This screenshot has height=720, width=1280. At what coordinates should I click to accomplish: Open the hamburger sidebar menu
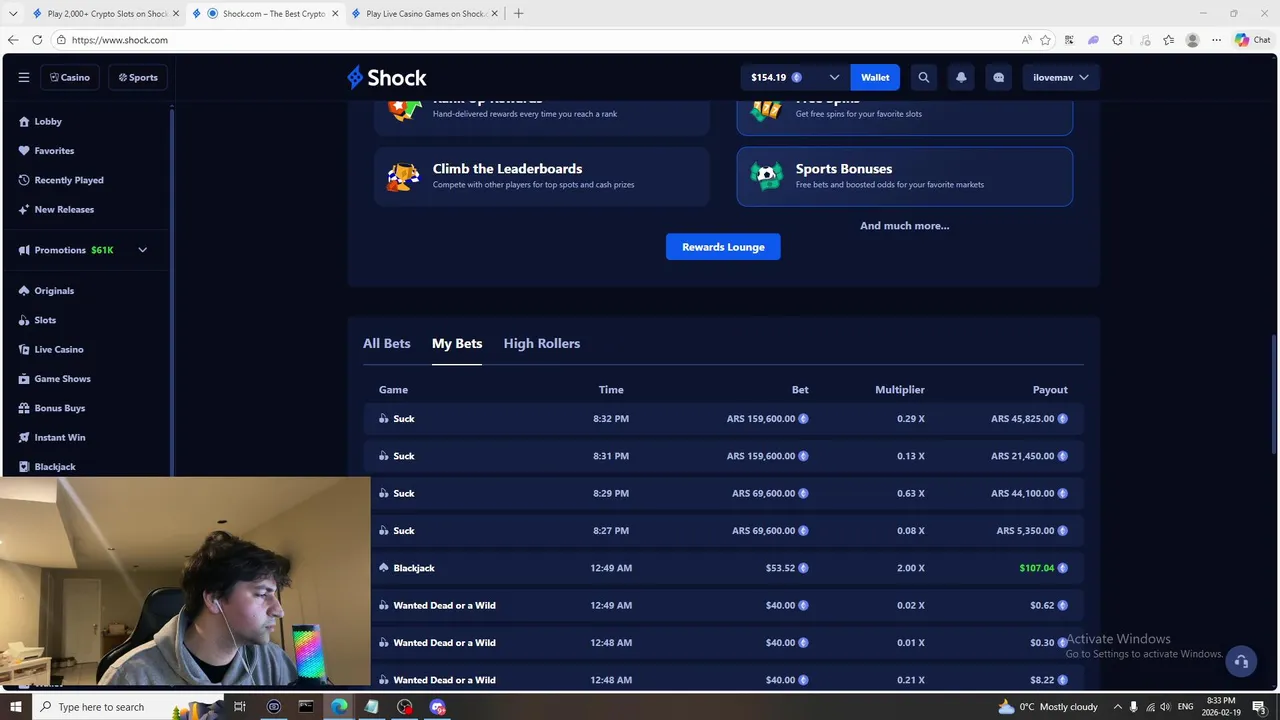[24, 77]
